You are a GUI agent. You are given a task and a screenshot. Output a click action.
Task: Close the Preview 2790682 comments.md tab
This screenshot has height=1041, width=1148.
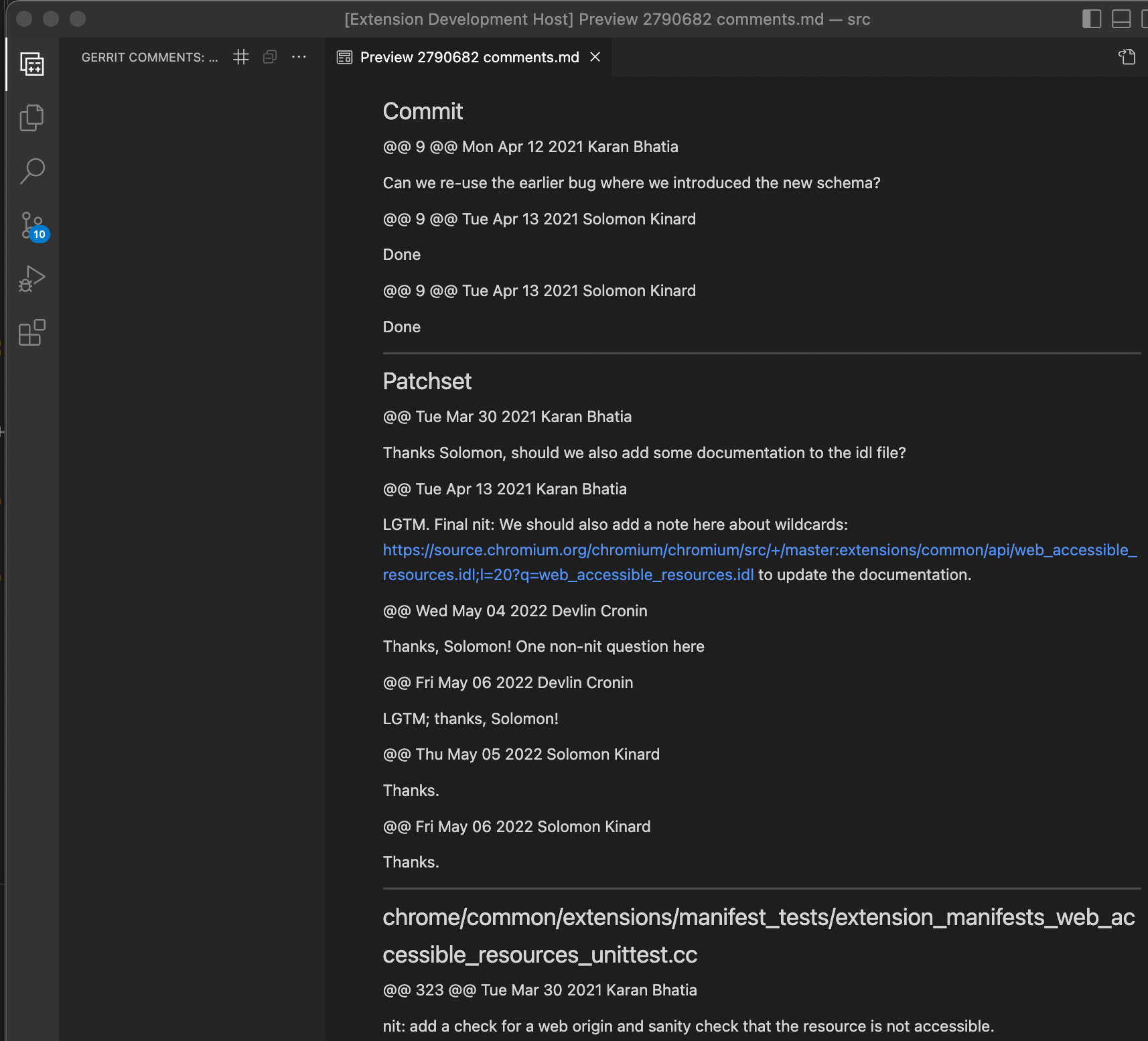pyautogui.click(x=595, y=58)
